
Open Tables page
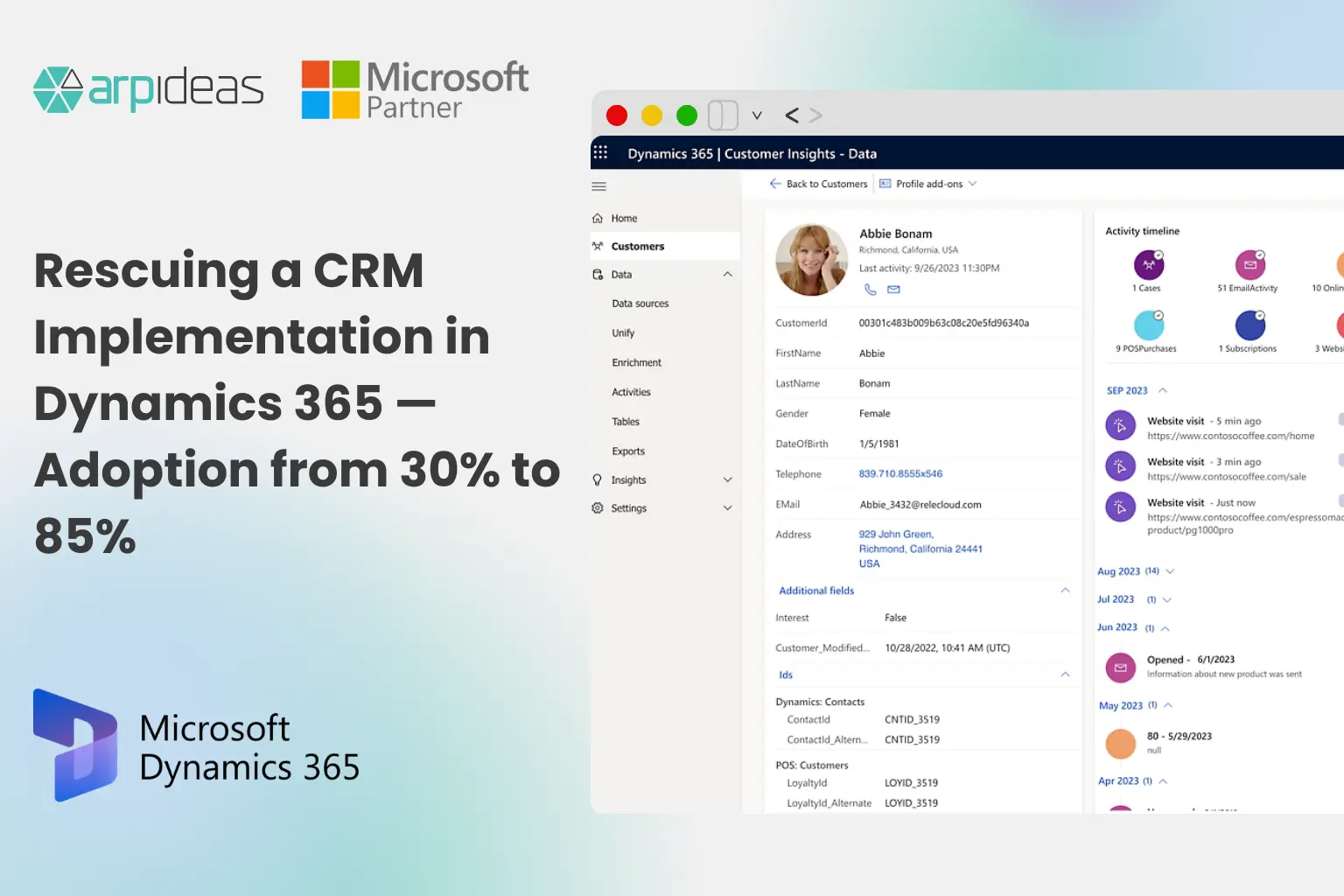coord(626,422)
